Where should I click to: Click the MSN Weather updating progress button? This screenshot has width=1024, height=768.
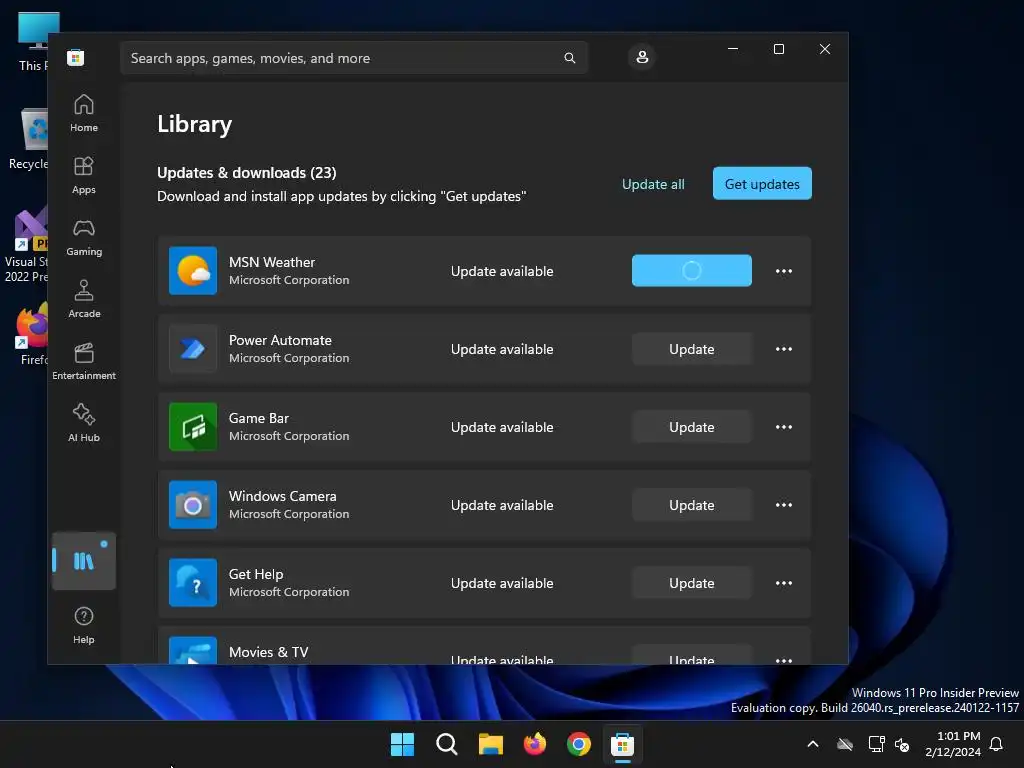(x=692, y=270)
